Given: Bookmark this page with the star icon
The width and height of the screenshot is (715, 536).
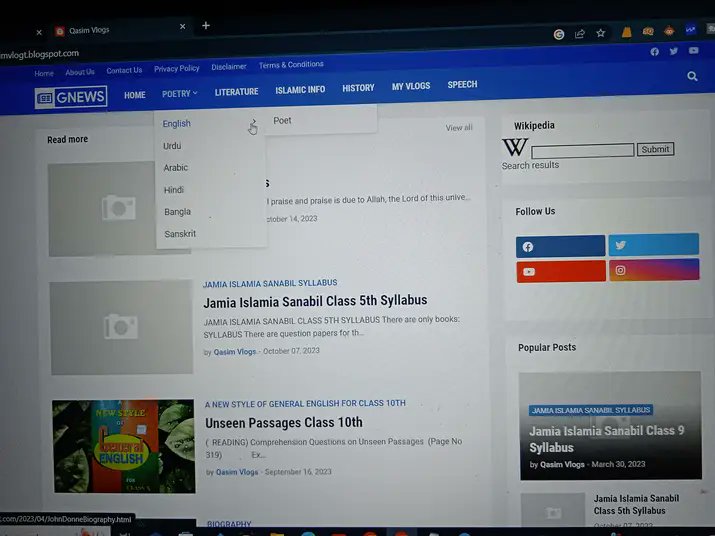Looking at the screenshot, I should 601,33.
